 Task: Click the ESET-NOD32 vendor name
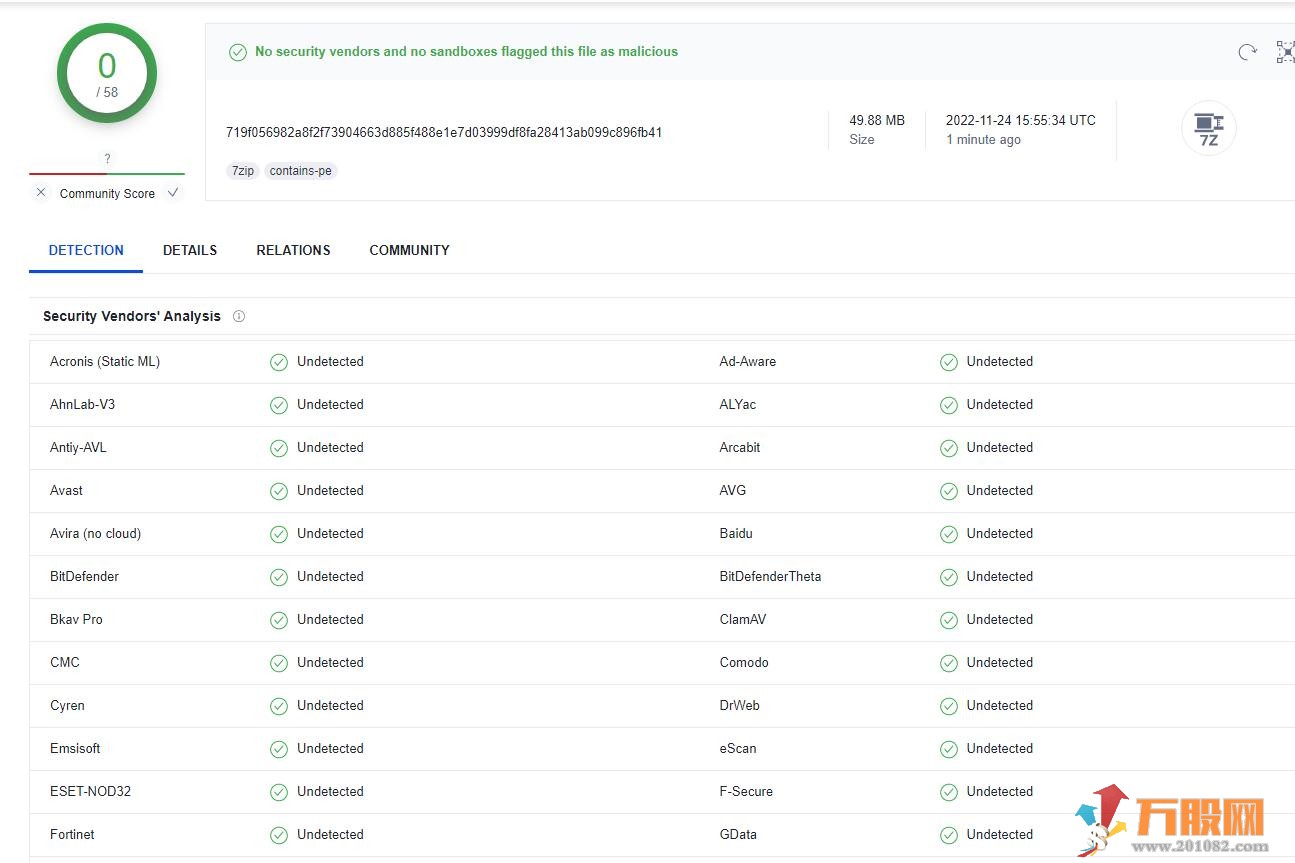tap(90, 791)
